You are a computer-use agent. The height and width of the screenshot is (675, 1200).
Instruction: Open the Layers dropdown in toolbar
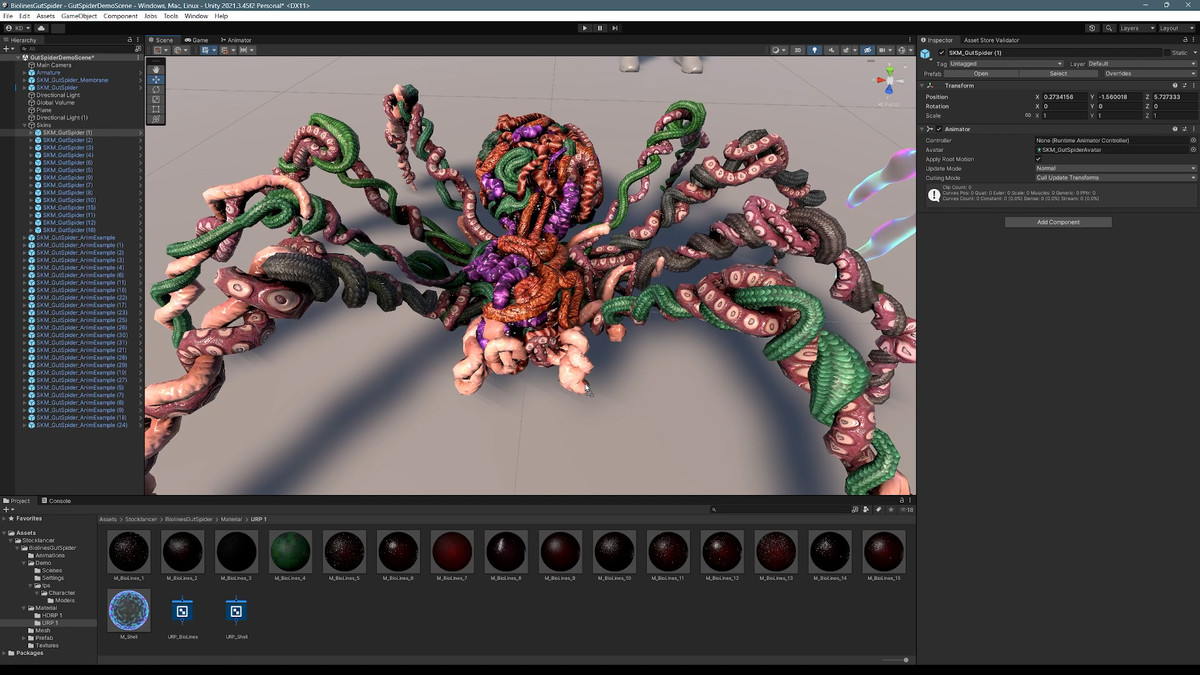pos(1136,28)
